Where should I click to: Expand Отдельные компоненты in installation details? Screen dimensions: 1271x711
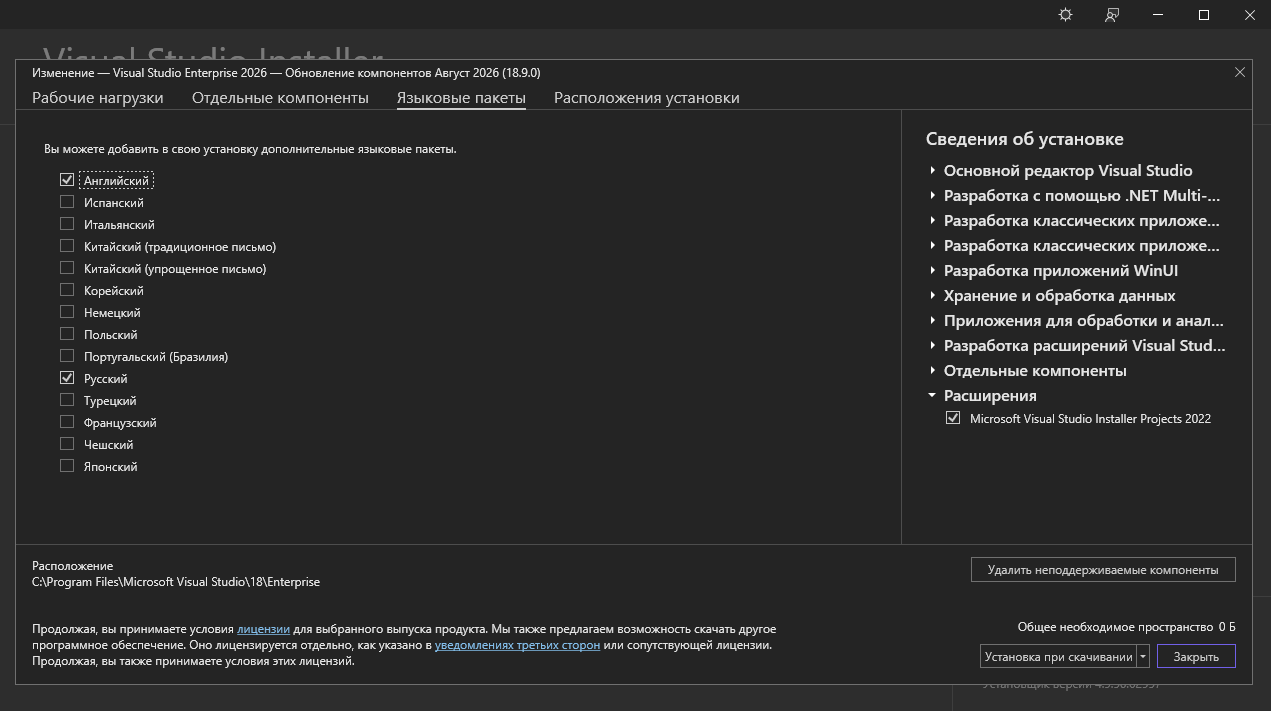tap(932, 370)
